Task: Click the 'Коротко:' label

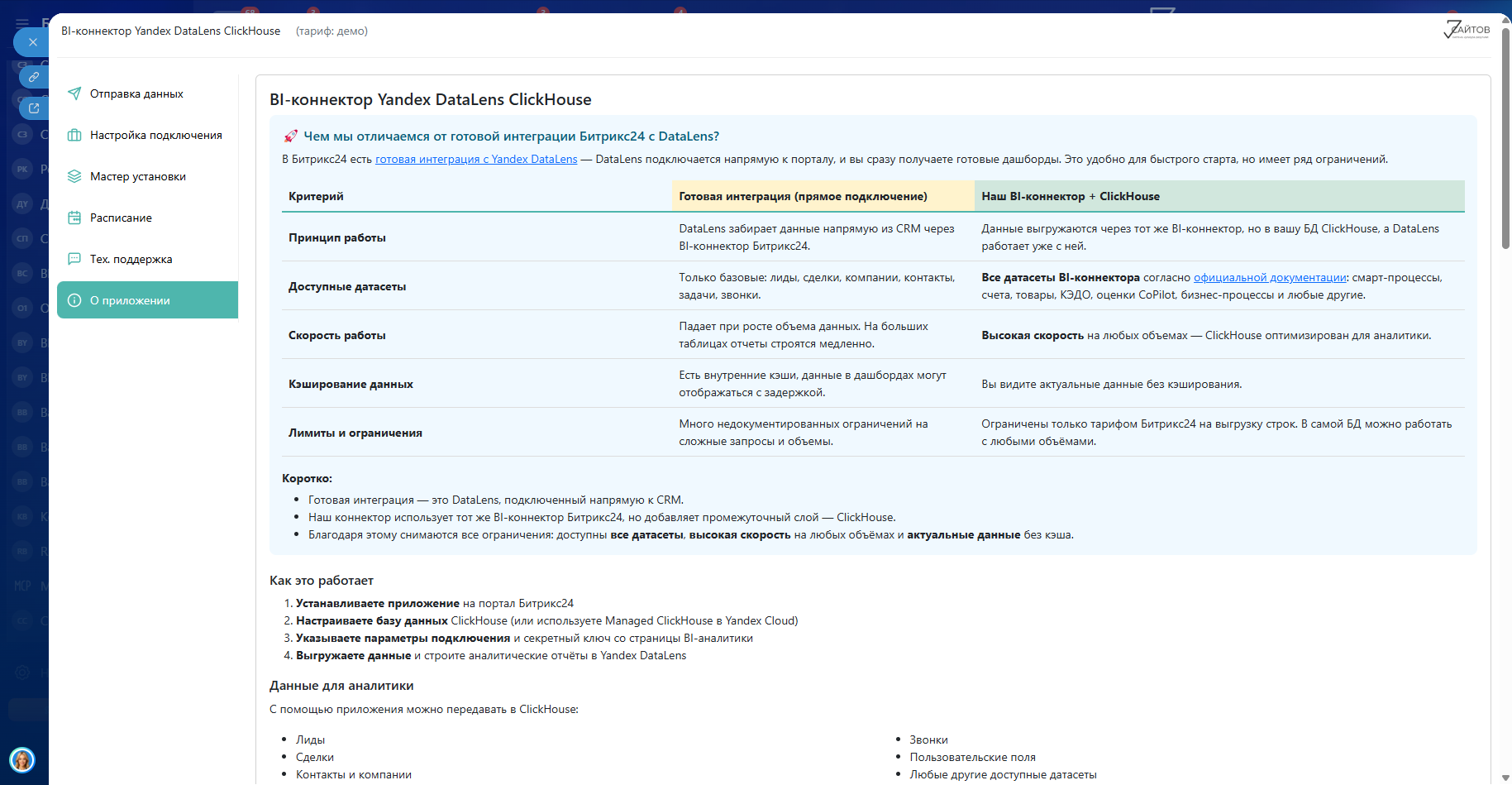Action: (x=307, y=478)
